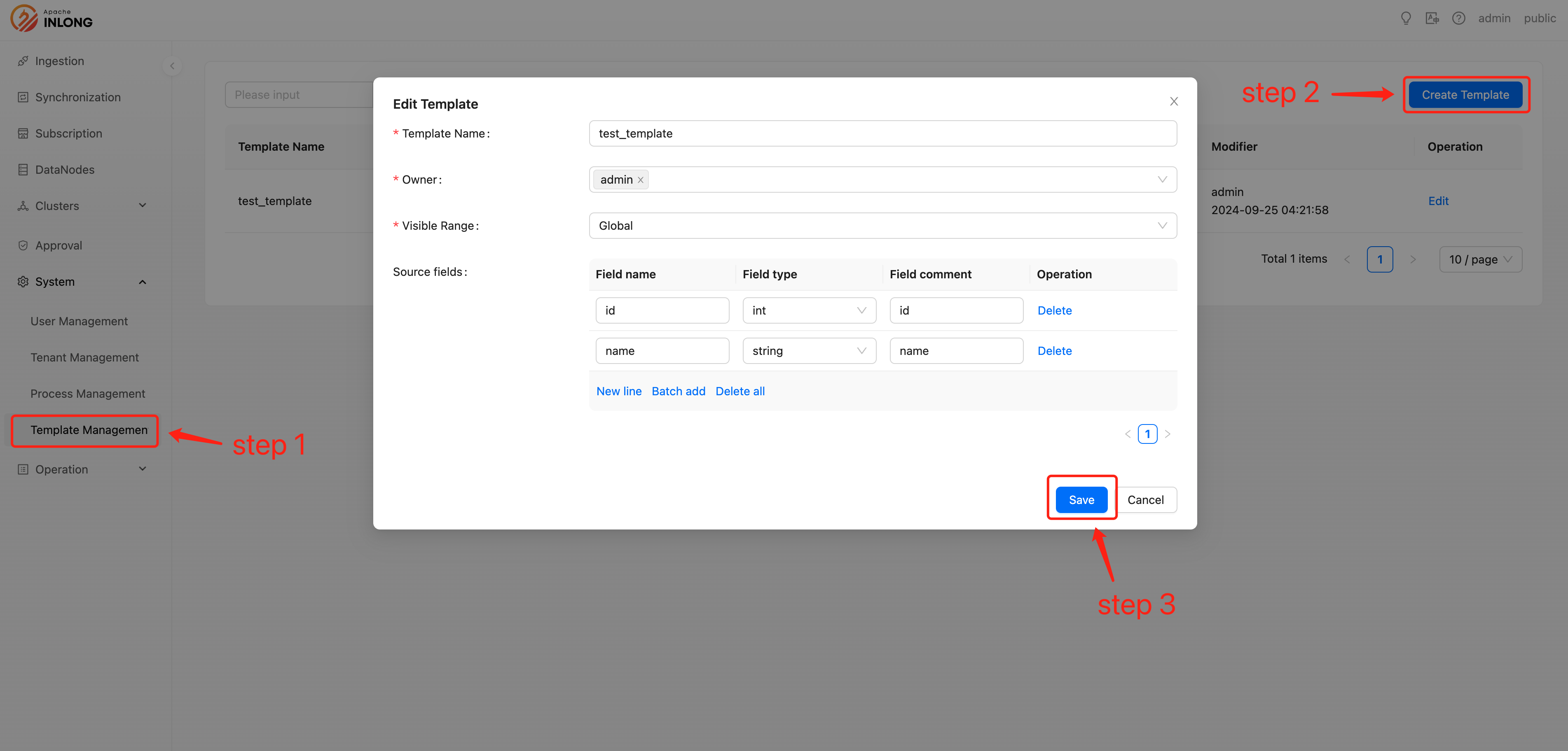Click the Synchronization arrows icon
This screenshot has width=1568, height=751.
click(x=23, y=97)
